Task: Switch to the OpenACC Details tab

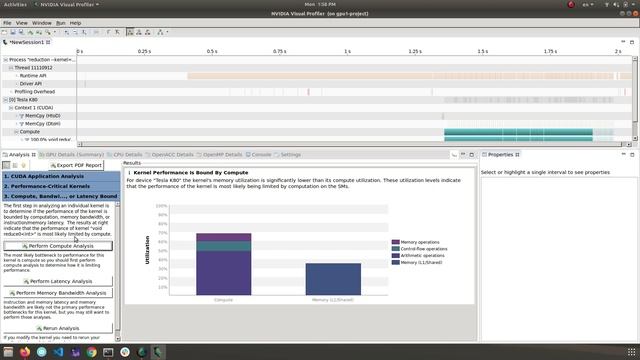Action: [169, 155]
